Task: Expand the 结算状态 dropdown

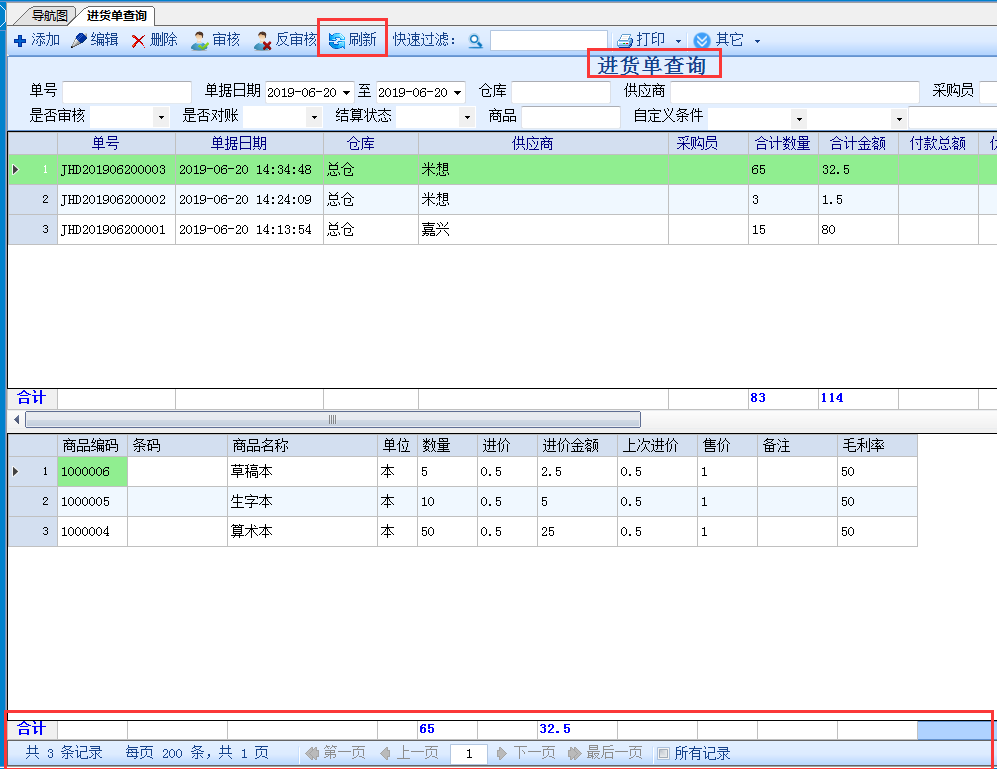Action: coord(467,117)
